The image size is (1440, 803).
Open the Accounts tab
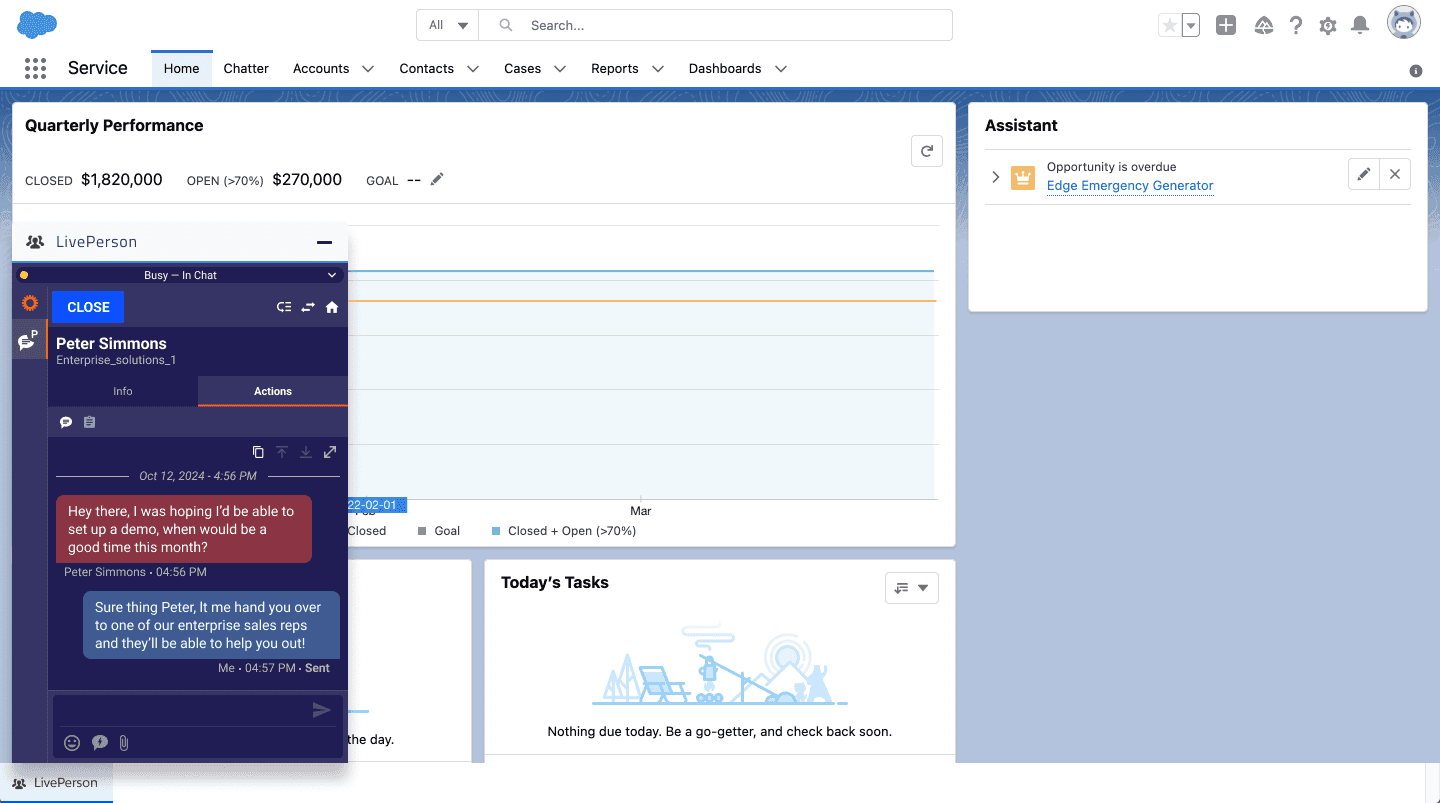tap(321, 68)
